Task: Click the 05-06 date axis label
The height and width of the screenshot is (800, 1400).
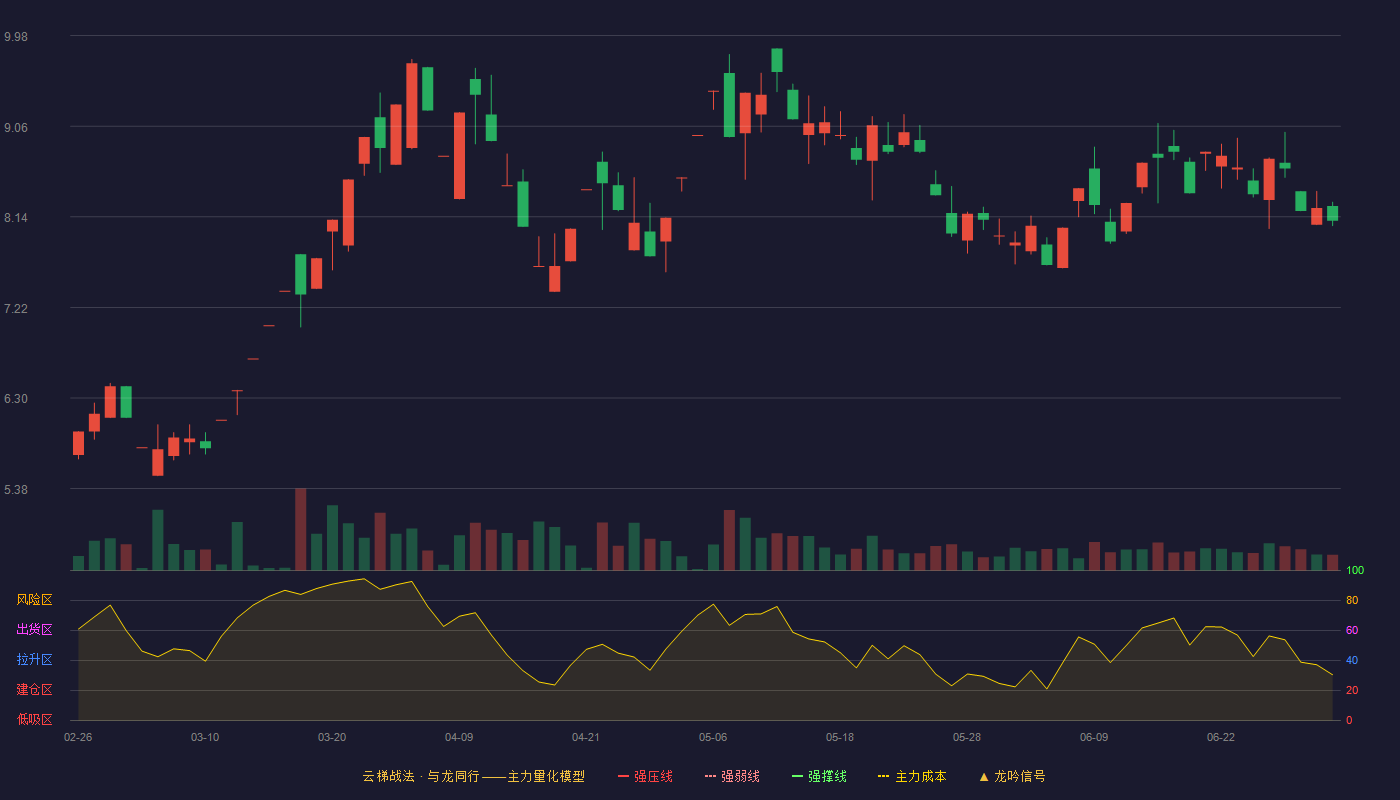Action: (713, 737)
